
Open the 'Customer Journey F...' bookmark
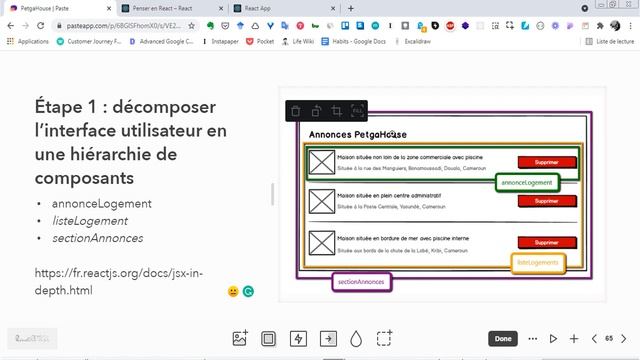pyautogui.click(x=89, y=41)
